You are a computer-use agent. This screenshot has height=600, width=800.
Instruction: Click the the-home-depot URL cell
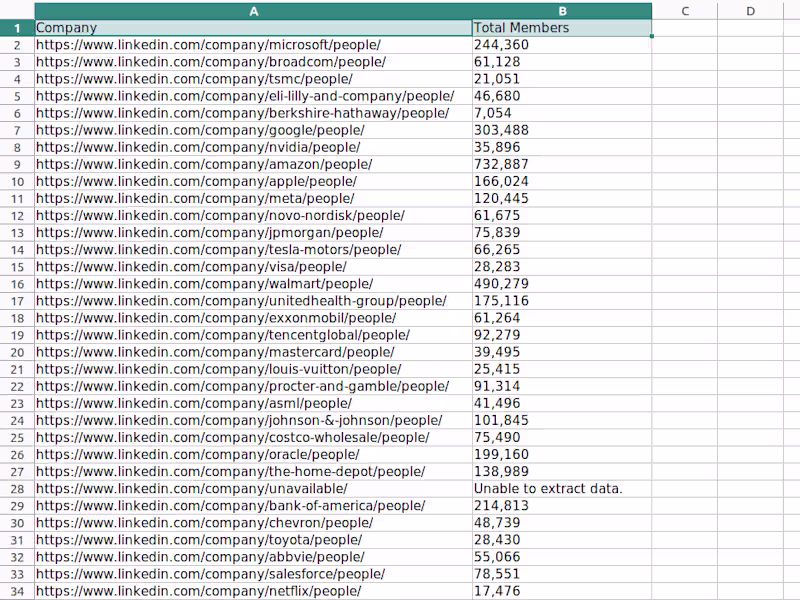(254, 472)
